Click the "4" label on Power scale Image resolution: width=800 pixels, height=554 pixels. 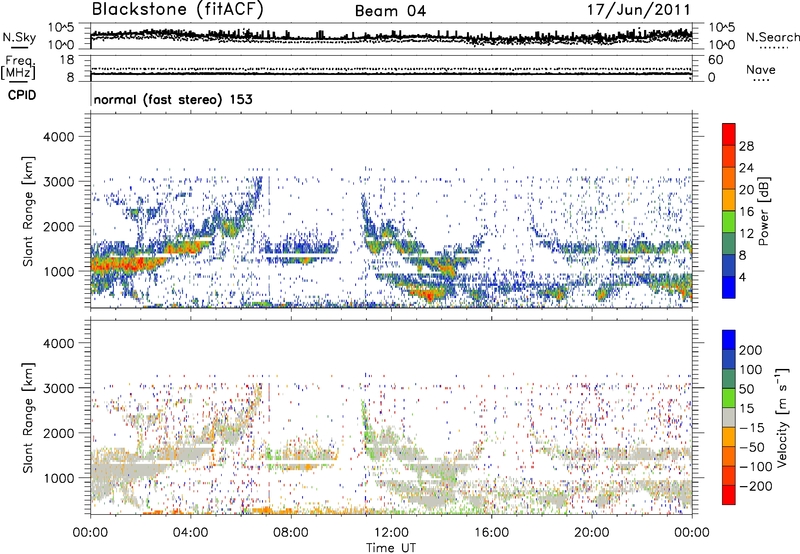pos(743,277)
